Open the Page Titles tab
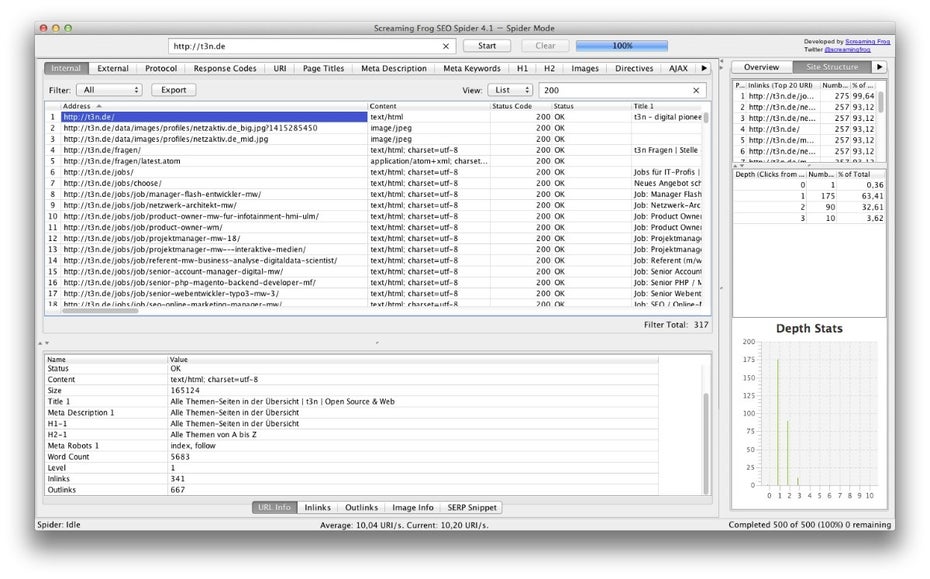 click(x=323, y=68)
